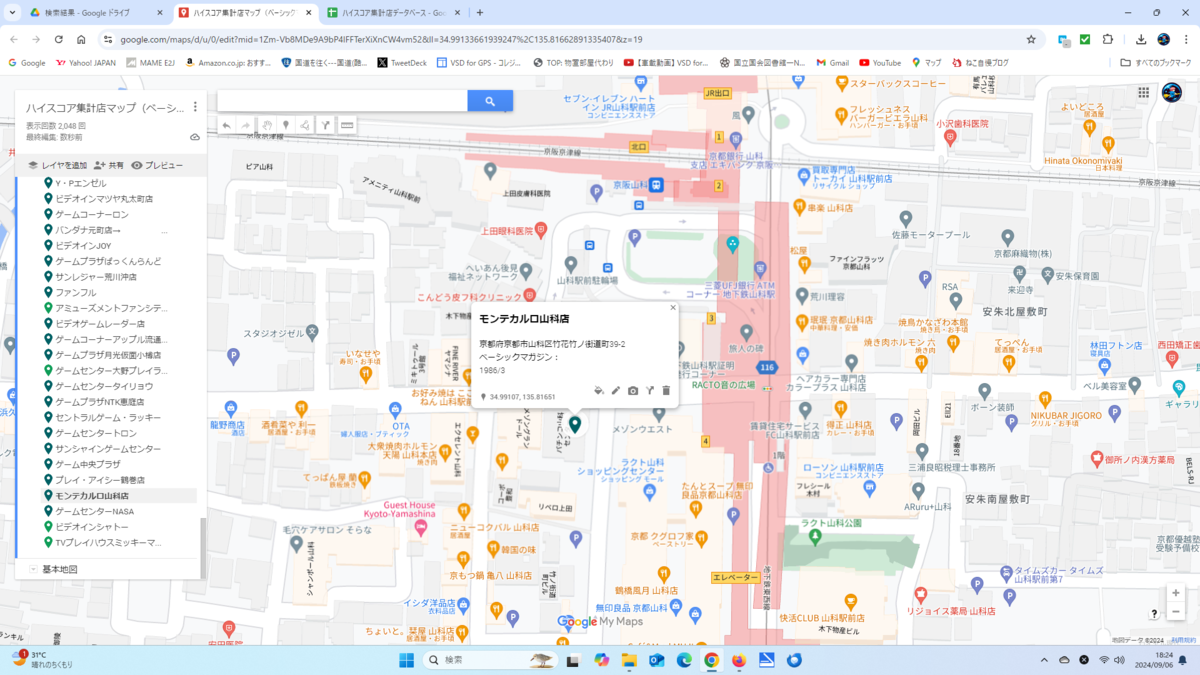Click プレビュー preview button
Viewport: 1200px width, 675px height.
tap(157, 165)
